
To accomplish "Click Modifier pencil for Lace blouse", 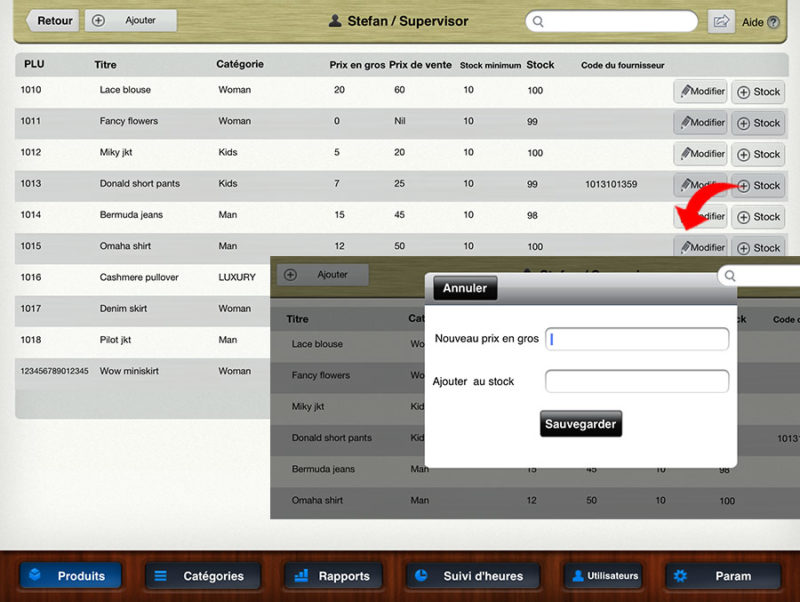I will coord(700,92).
